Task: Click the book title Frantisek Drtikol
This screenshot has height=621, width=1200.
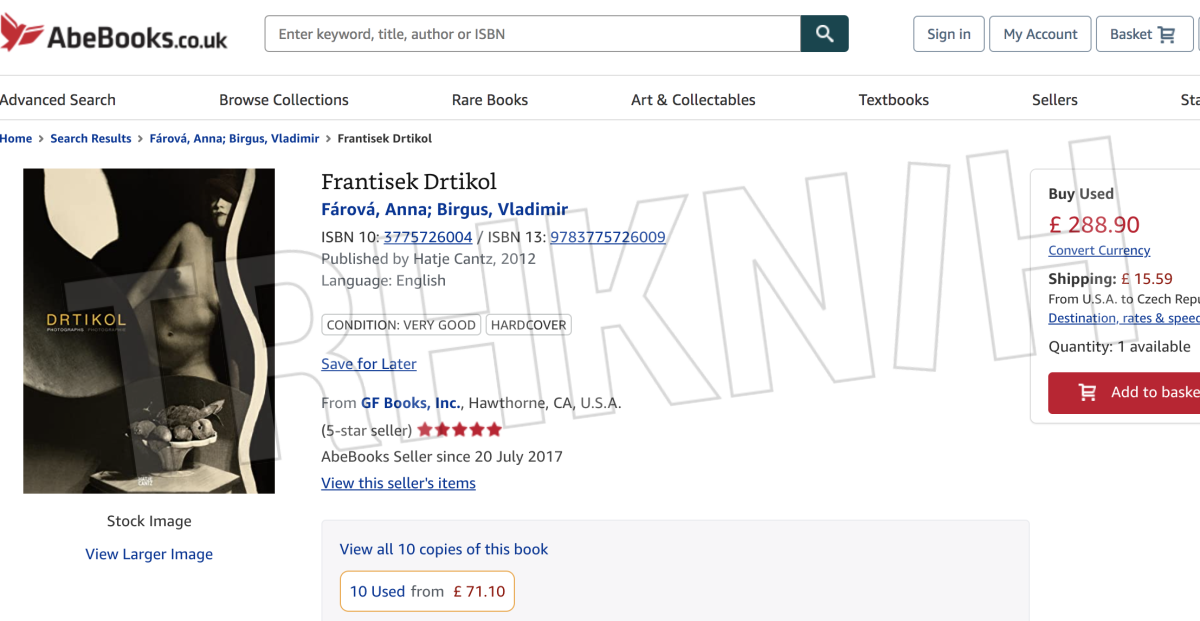Action: click(x=409, y=182)
